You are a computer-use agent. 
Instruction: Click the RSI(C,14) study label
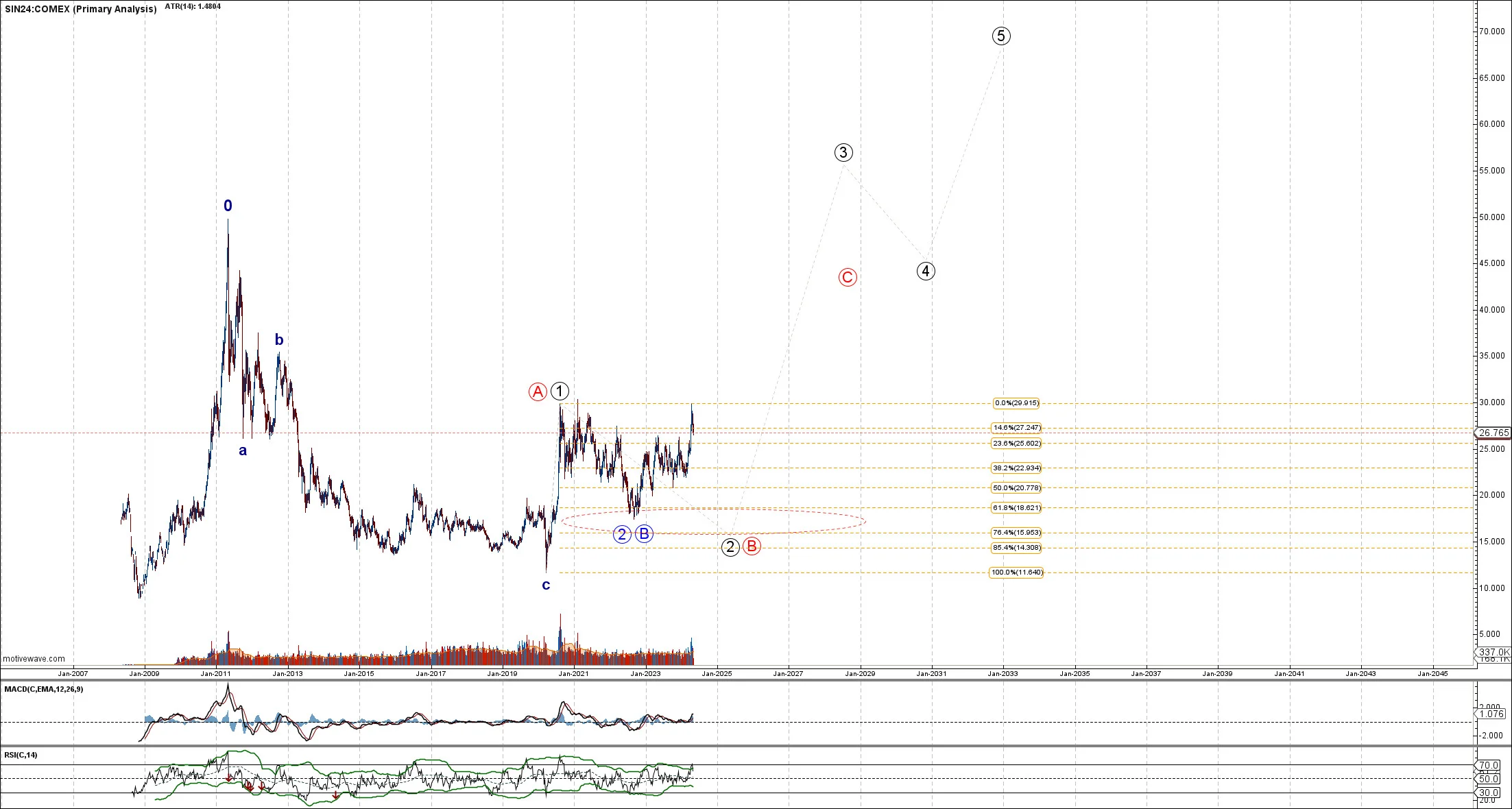pyautogui.click(x=21, y=755)
